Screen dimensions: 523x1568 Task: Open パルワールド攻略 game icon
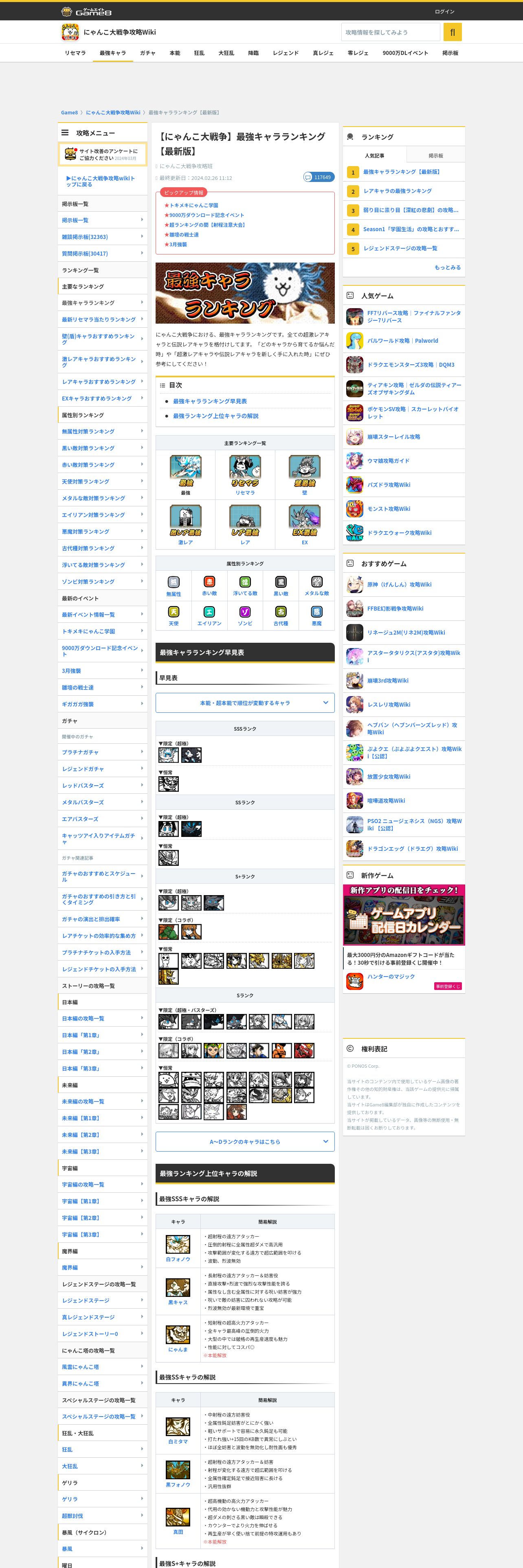click(x=354, y=341)
